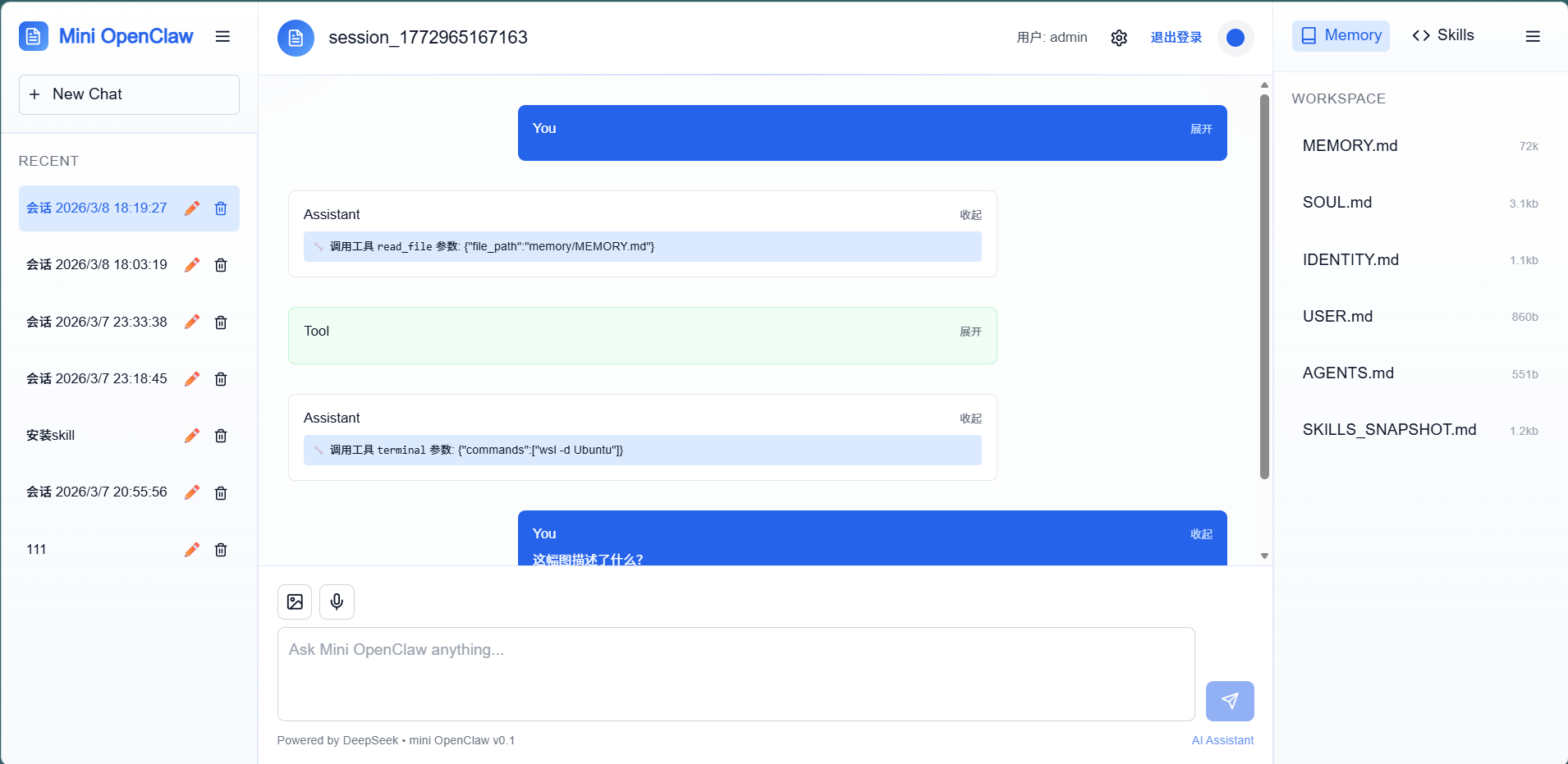The height and width of the screenshot is (764, 1568).
Task: Click pencil icon to rename 安装skill chat
Action: coord(192,436)
